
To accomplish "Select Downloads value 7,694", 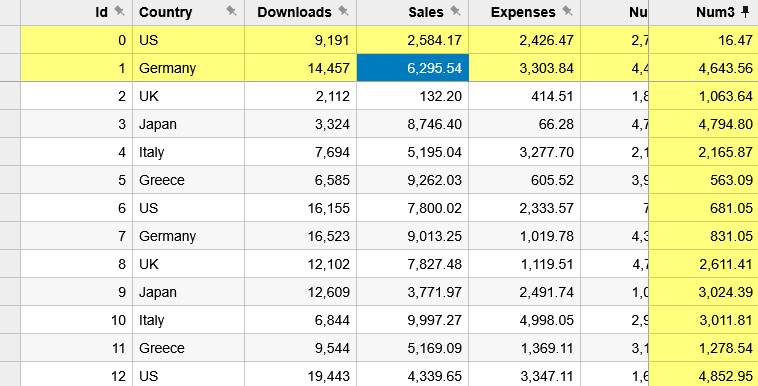I will [301, 152].
